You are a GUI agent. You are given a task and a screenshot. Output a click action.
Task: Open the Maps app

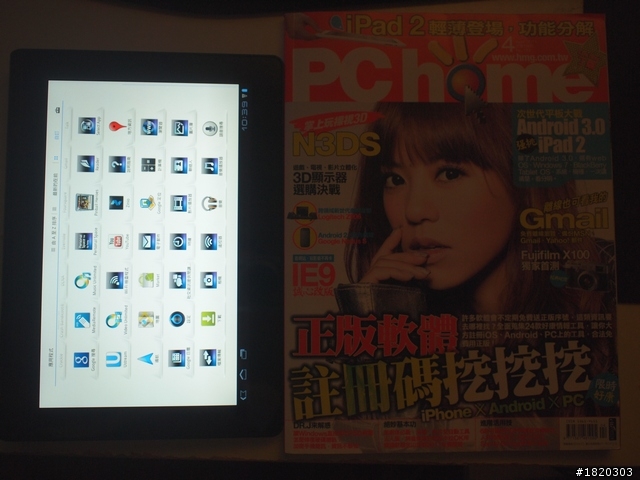(x=146, y=320)
